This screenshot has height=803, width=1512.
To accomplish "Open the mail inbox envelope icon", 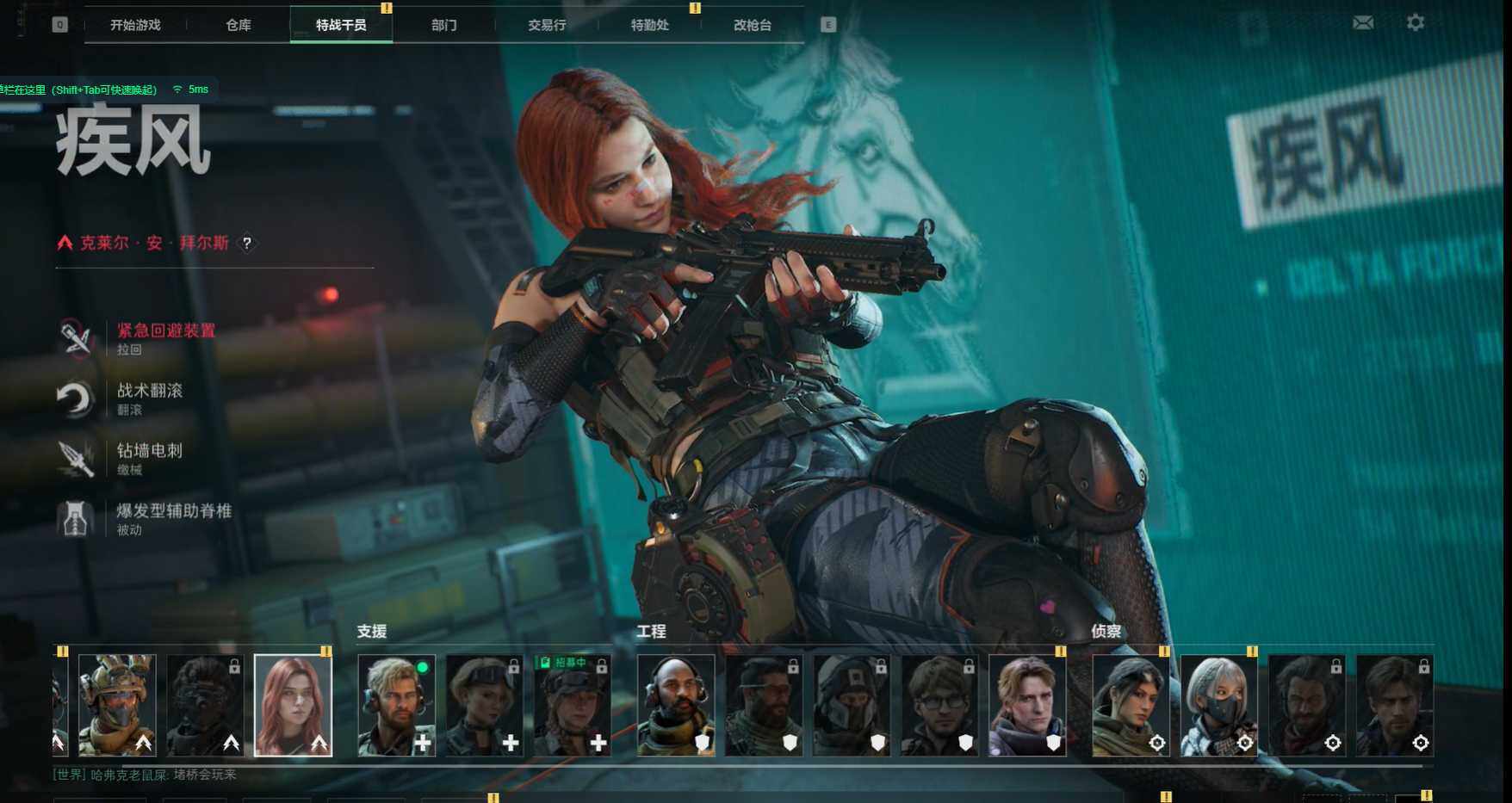I will pos(1363,23).
